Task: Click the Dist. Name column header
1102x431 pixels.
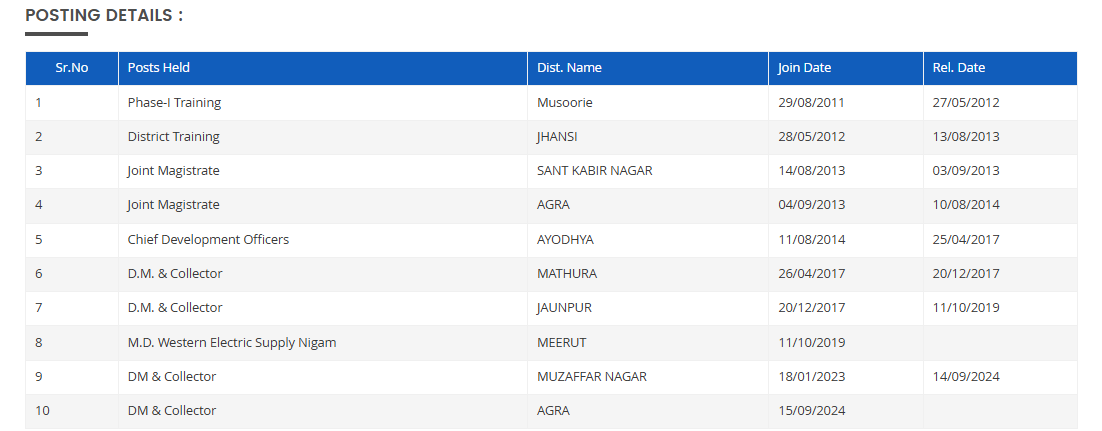Action: tap(569, 68)
